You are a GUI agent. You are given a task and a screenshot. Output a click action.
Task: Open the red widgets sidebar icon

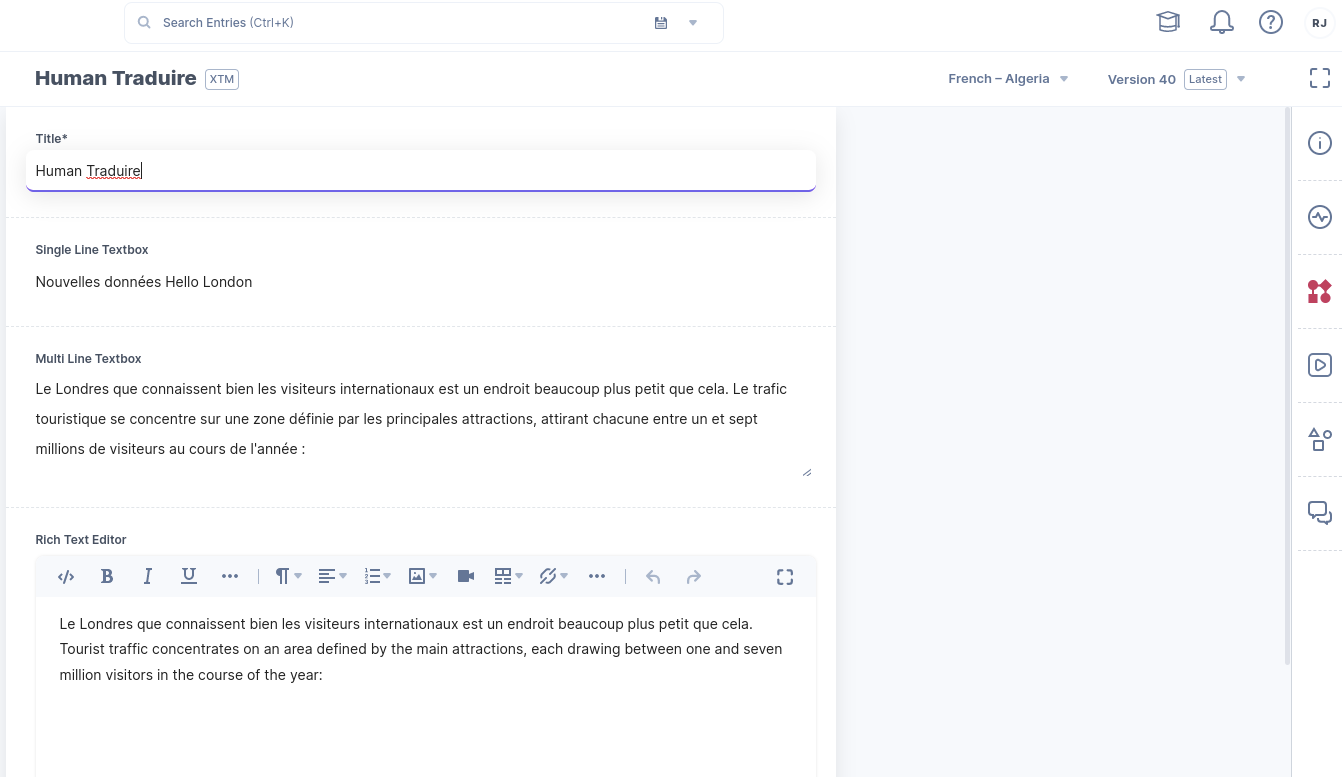coord(1320,291)
